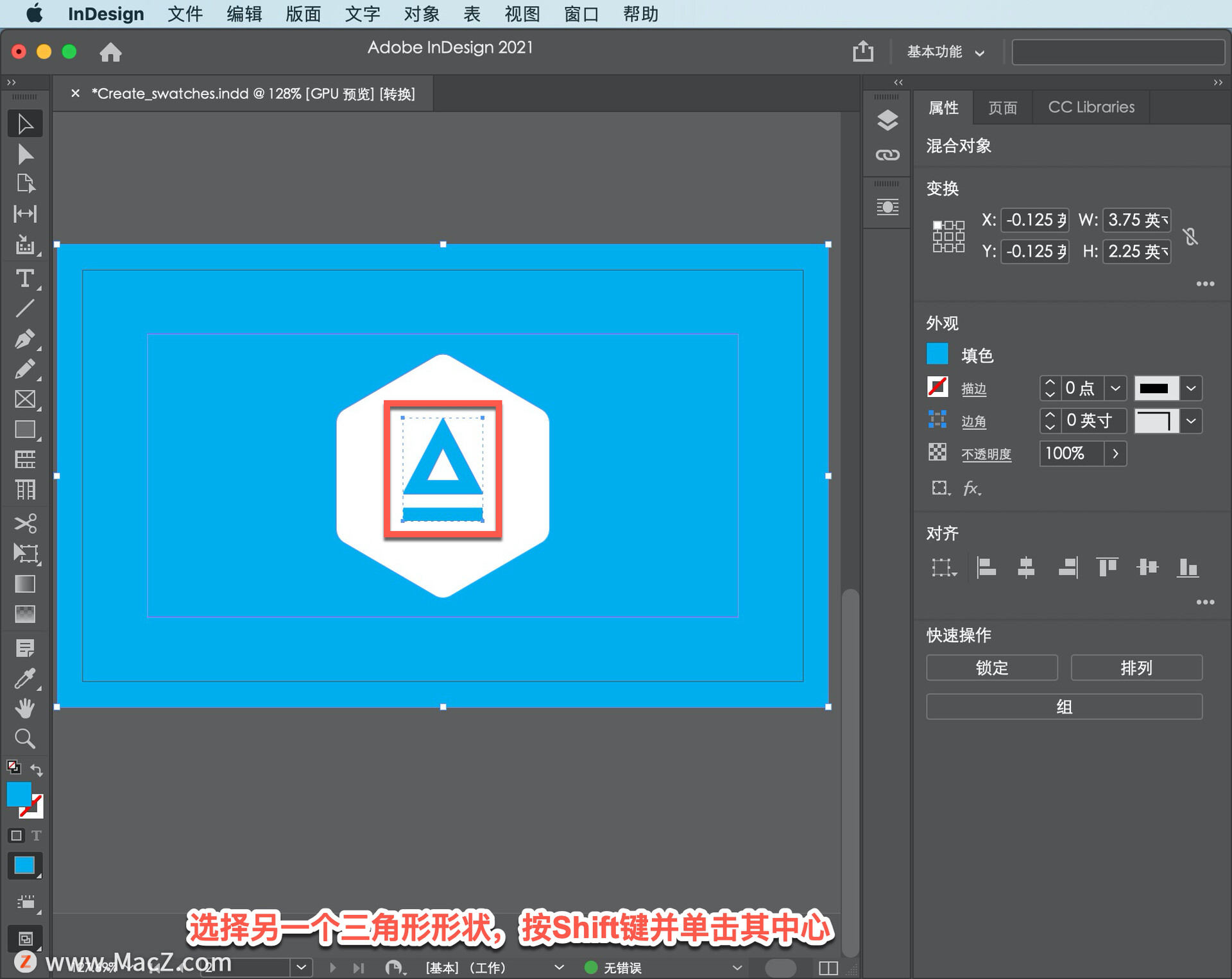Viewport: 1232px width, 979px height.
Task: Click the 排列 button
Action: [1136, 668]
